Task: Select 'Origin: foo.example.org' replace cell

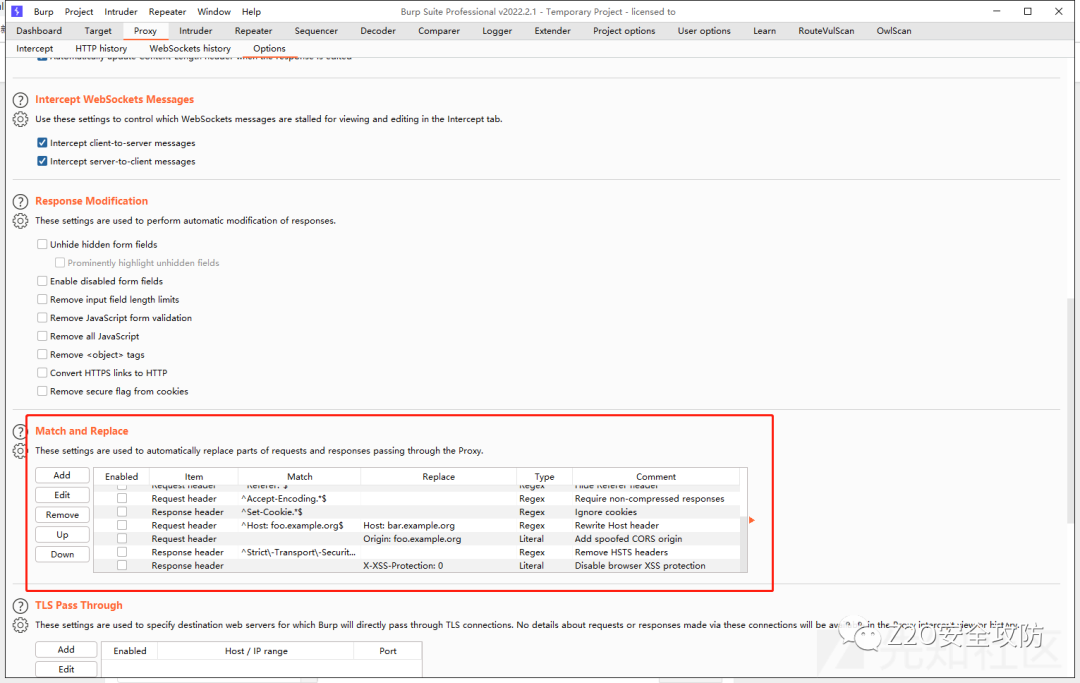Action: click(438, 538)
